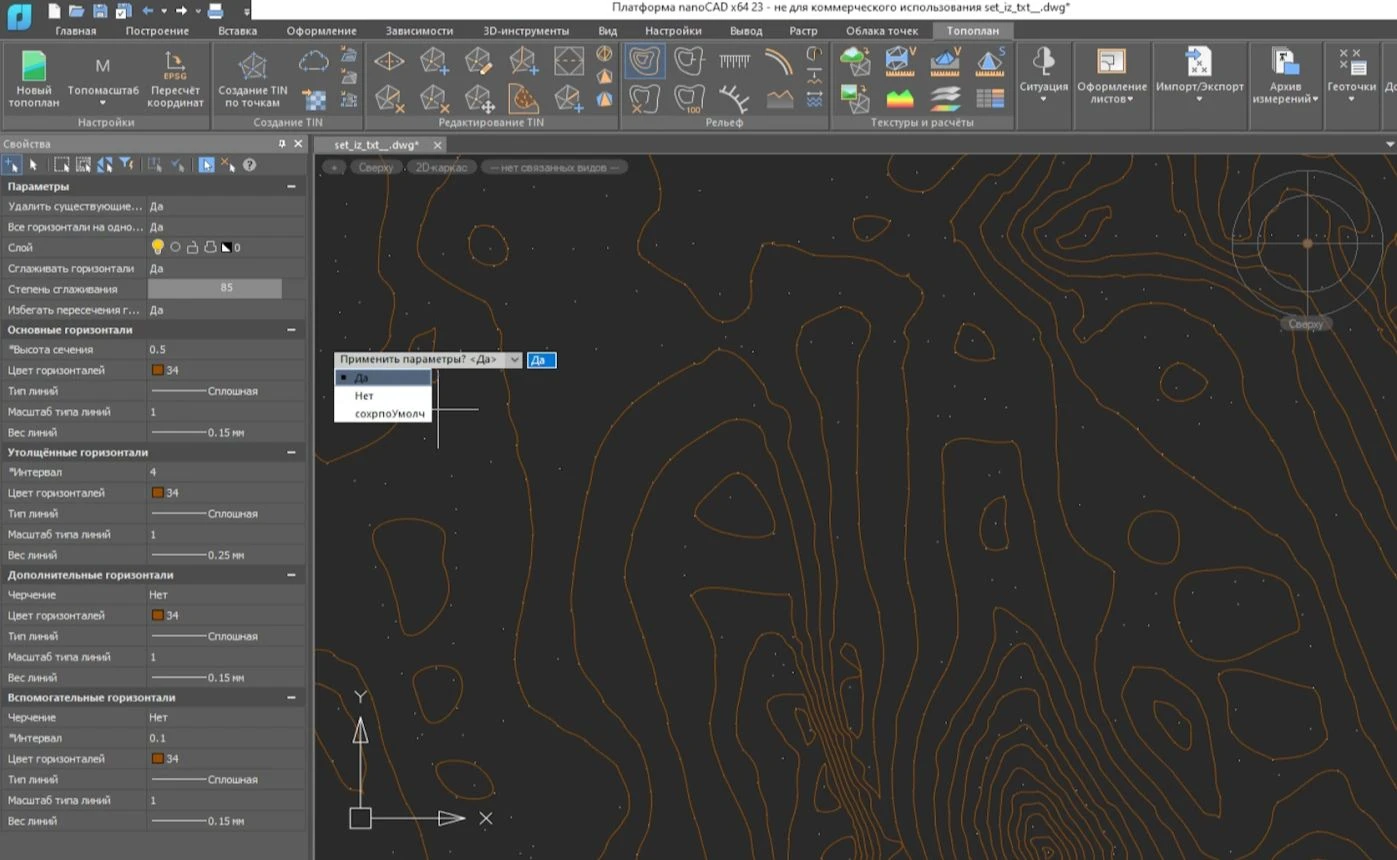
Task: Click the contour lines icon in Рельеф
Action: pyautogui.click(x=645, y=62)
